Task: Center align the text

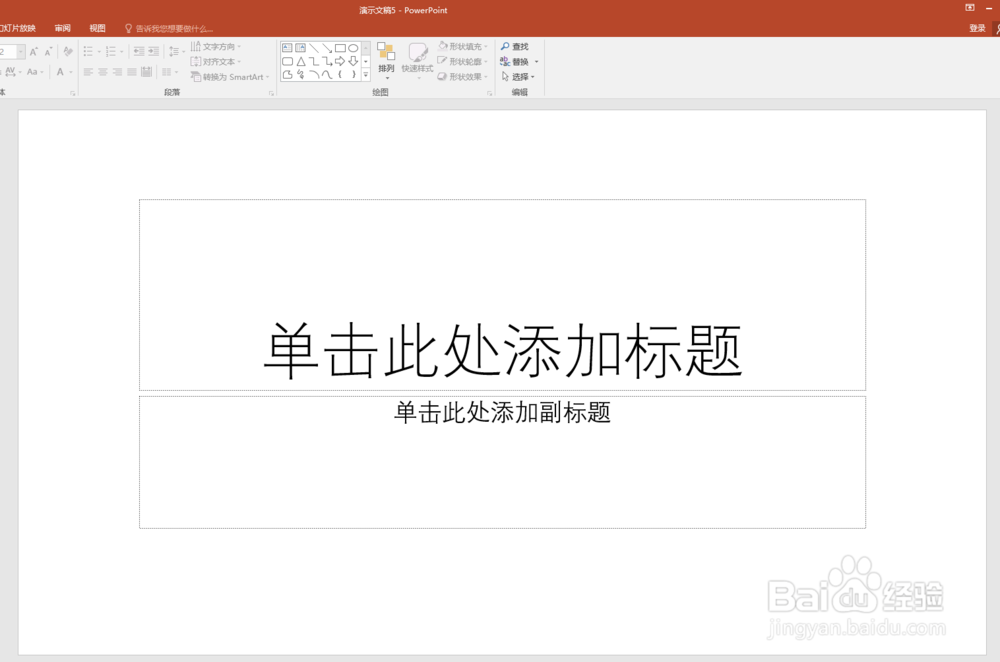Action: (x=103, y=72)
